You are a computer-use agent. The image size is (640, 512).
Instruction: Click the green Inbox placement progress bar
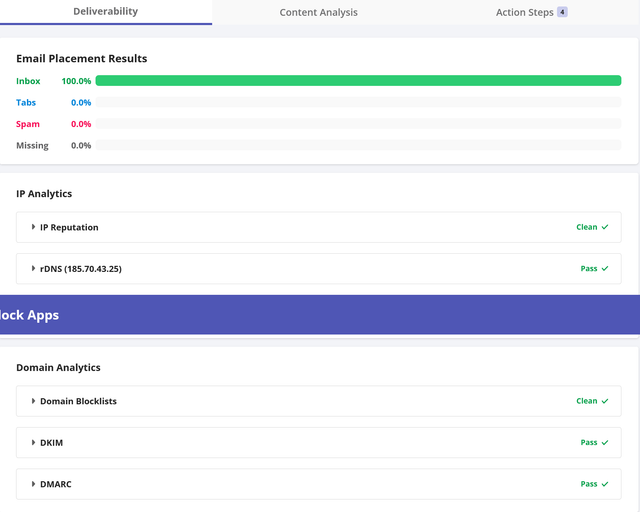coord(358,80)
